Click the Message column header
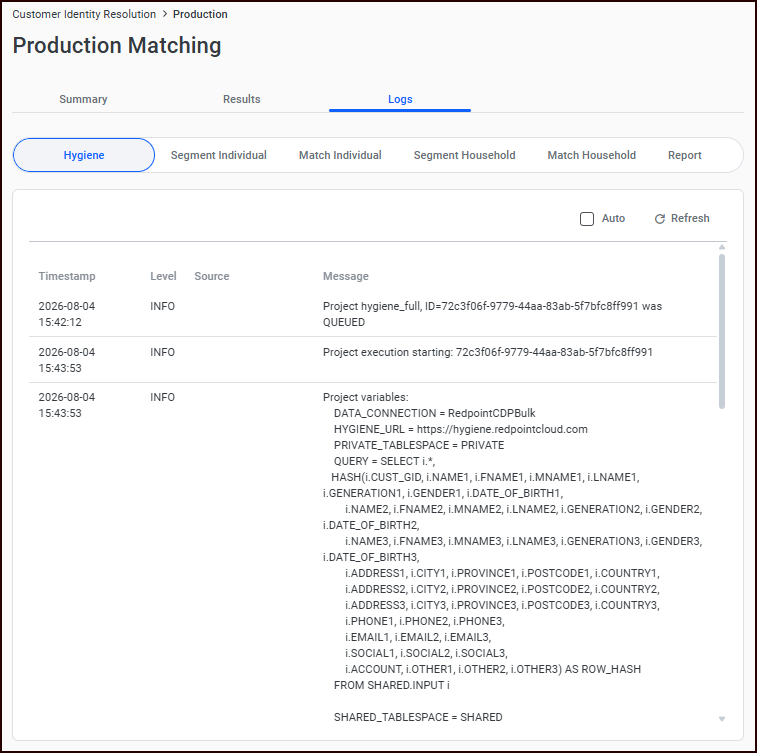 (x=346, y=276)
